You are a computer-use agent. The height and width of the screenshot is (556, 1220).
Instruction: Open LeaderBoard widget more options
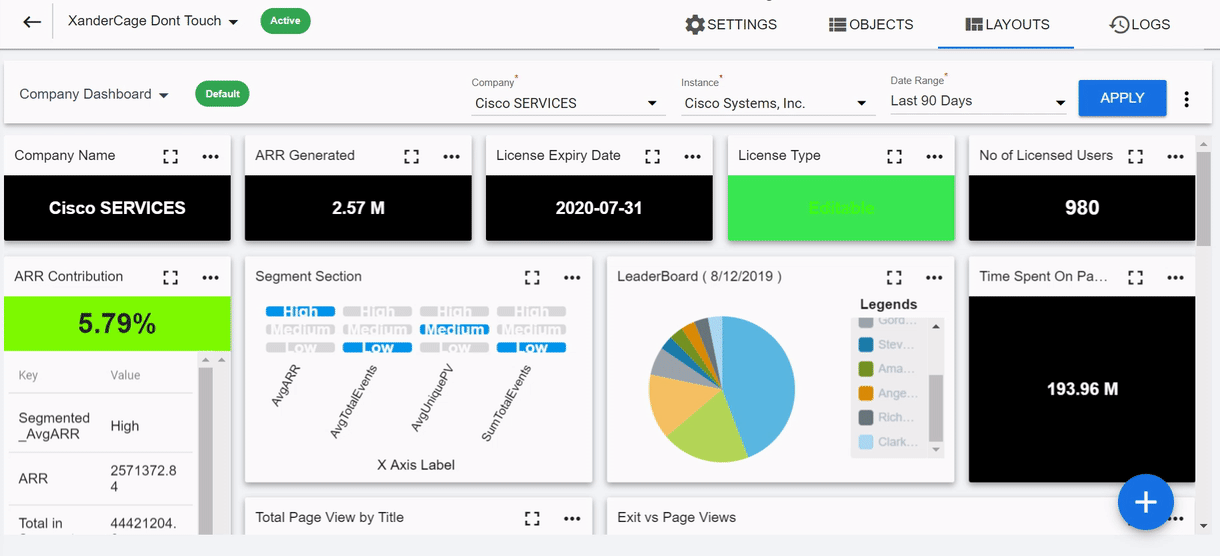tap(934, 277)
